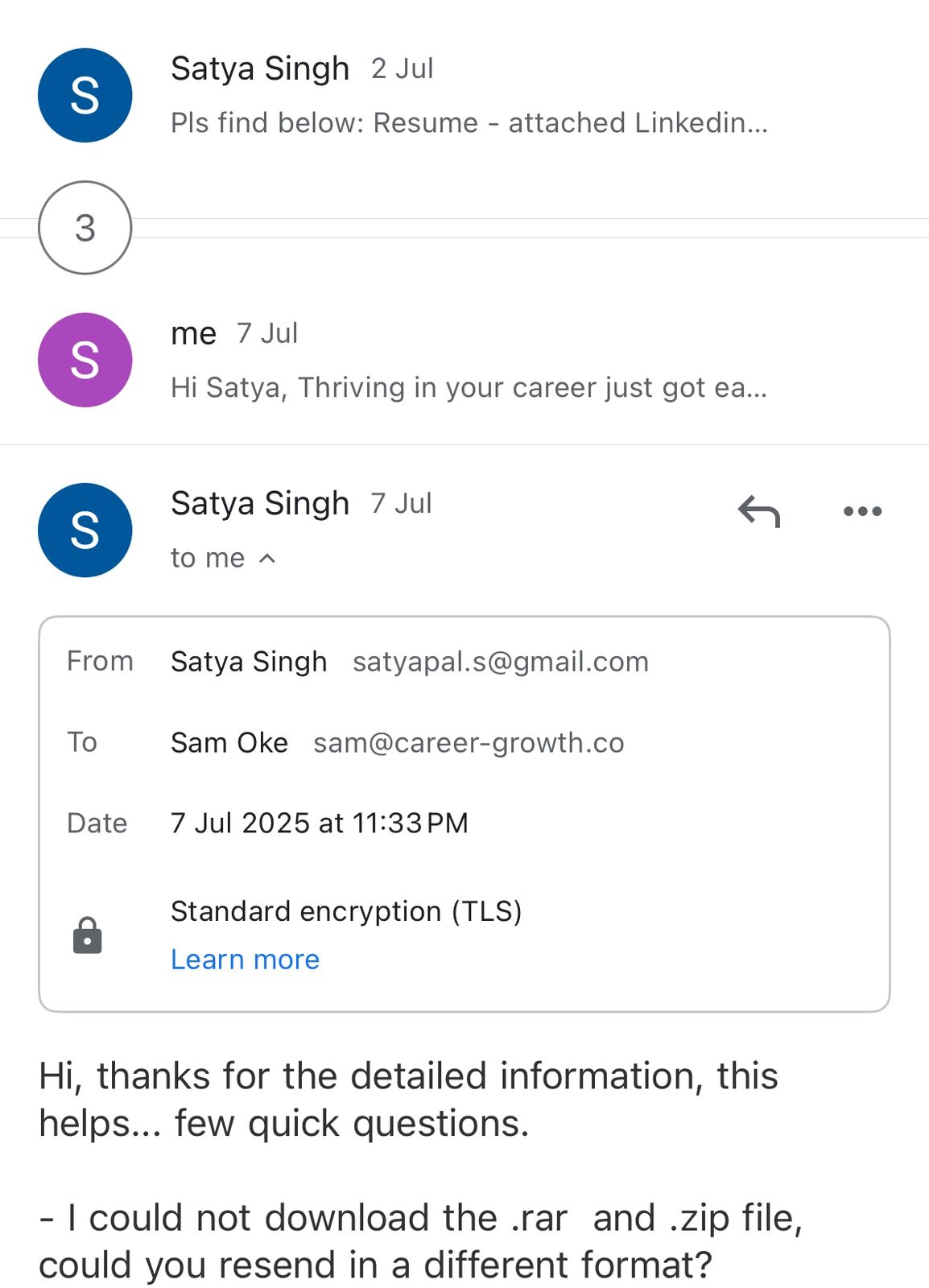Image resolution: width=929 pixels, height=1288 pixels.
Task: Tap the reply arrow icon
Action: [759, 511]
